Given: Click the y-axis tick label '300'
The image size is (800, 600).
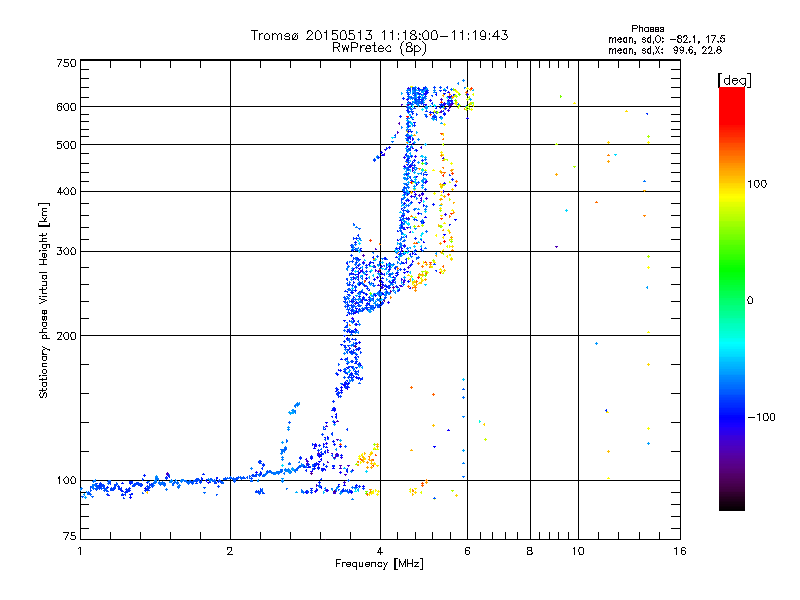Looking at the screenshot, I should click(66, 251).
